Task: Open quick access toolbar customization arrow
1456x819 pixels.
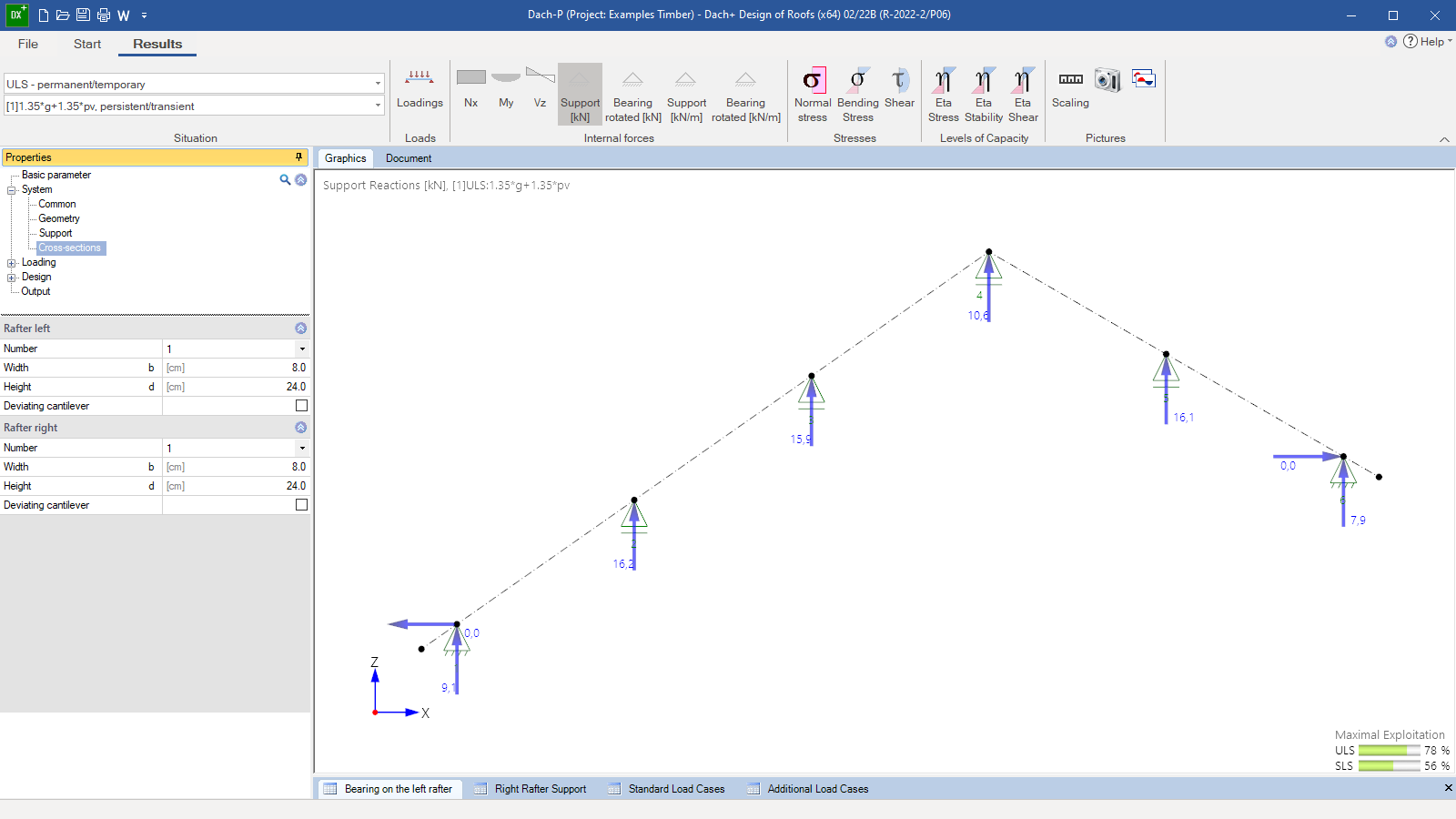Action: tap(144, 15)
